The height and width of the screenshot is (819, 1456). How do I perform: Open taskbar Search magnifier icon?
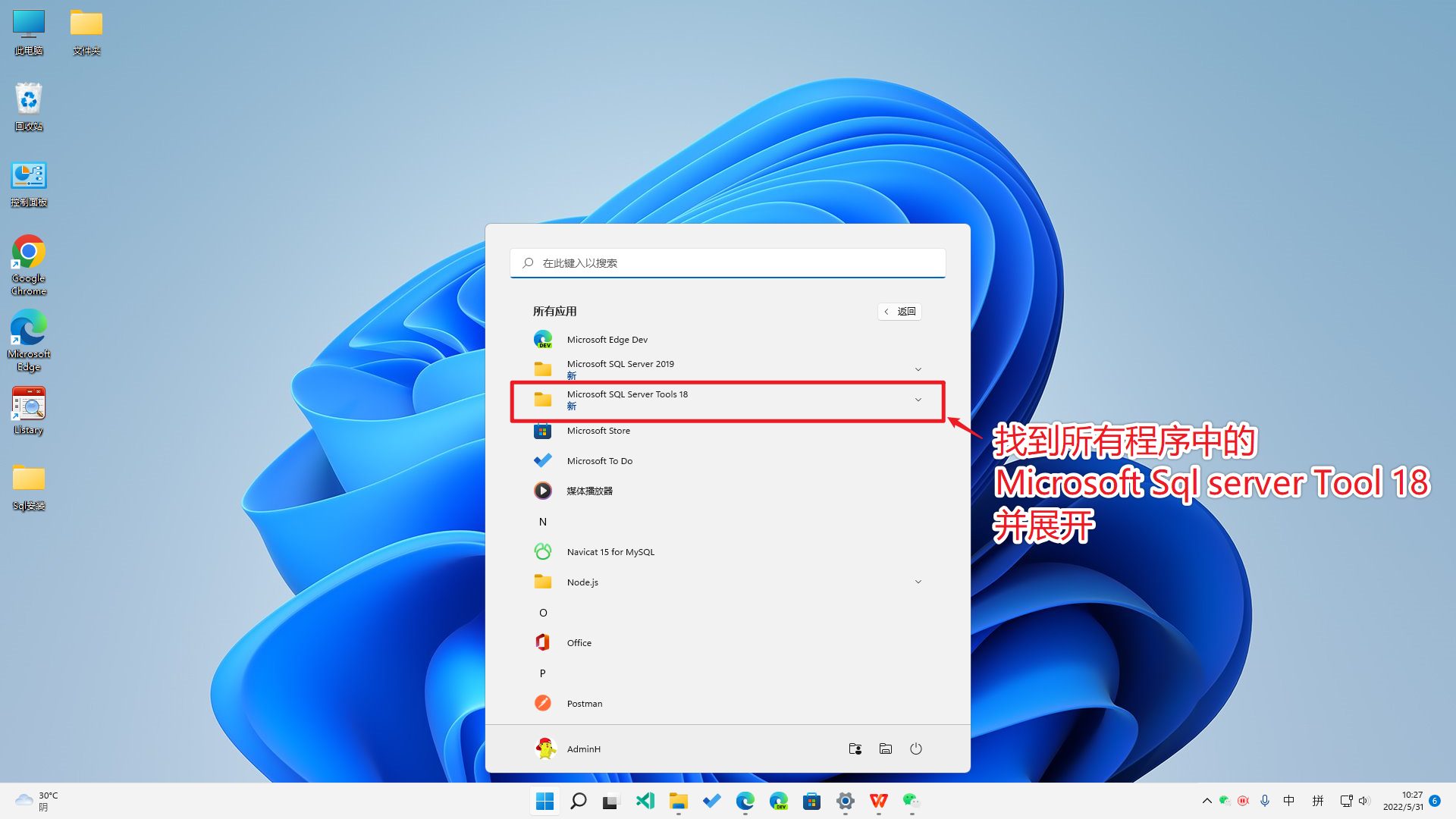pyautogui.click(x=579, y=801)
